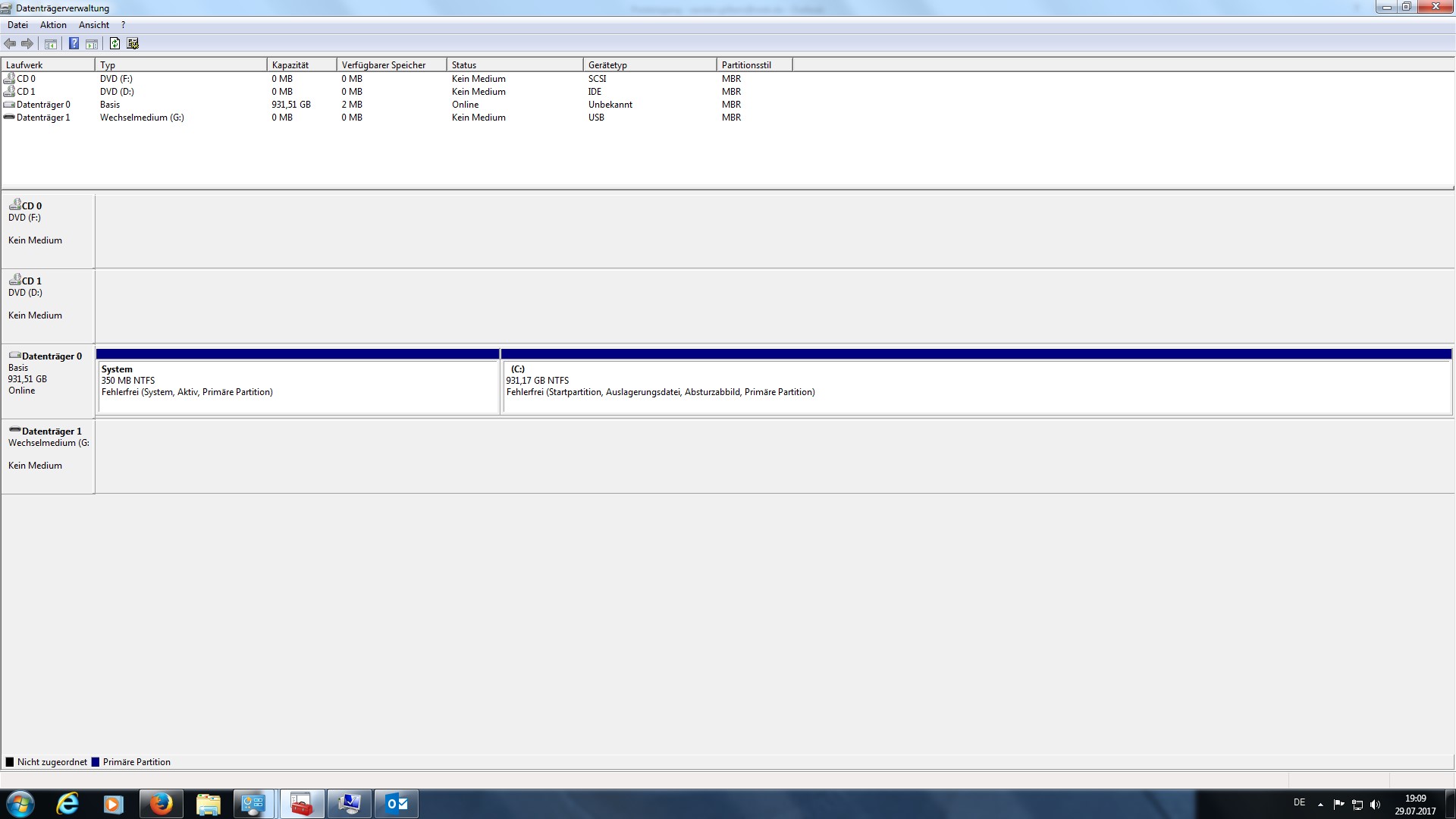
Task: Click the 931,51 GB capacity cell
Action: pos(291,105)
